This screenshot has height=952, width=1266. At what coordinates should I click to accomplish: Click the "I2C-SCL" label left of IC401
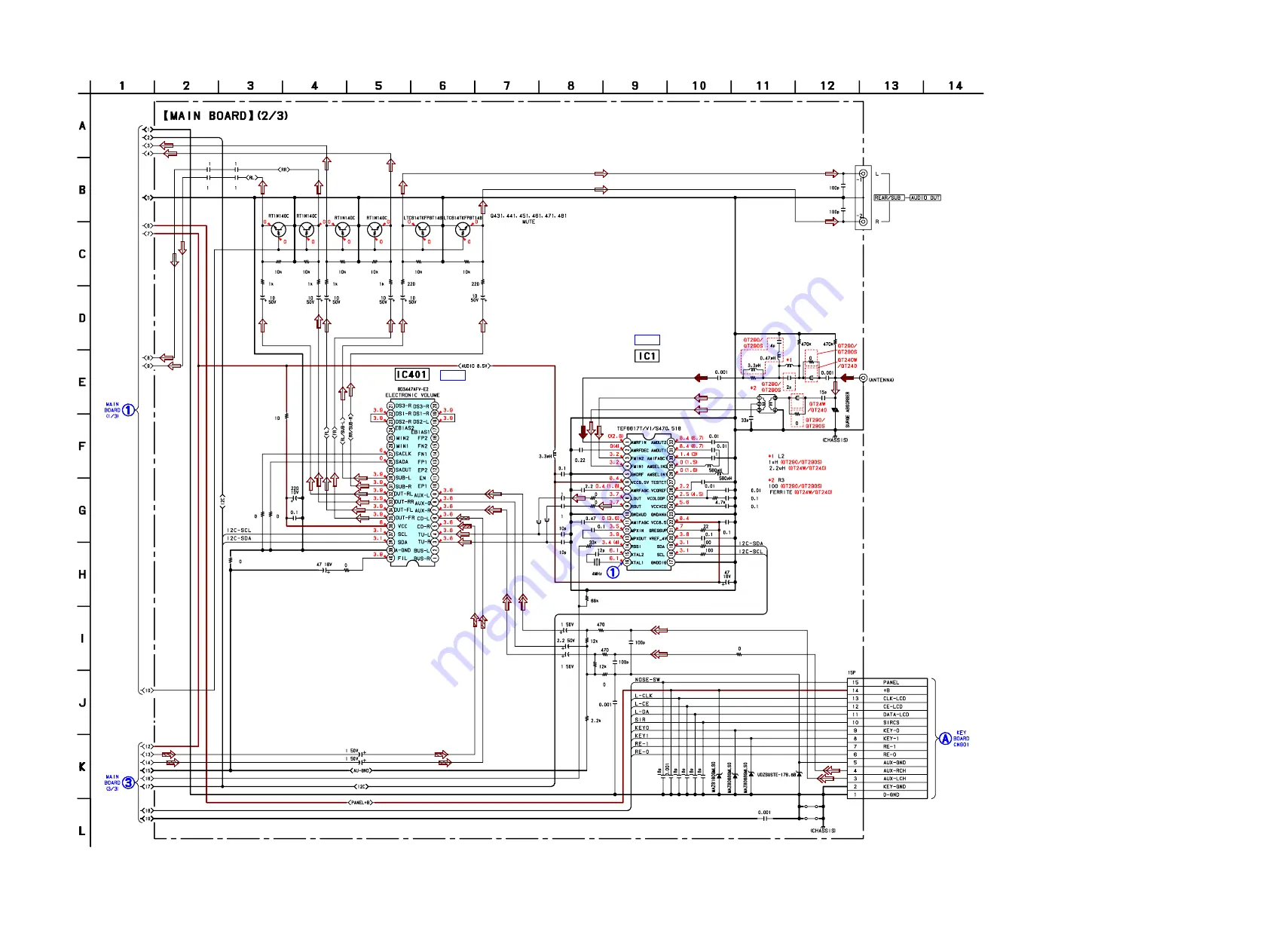pyautogui.click(x=240, y=531)
